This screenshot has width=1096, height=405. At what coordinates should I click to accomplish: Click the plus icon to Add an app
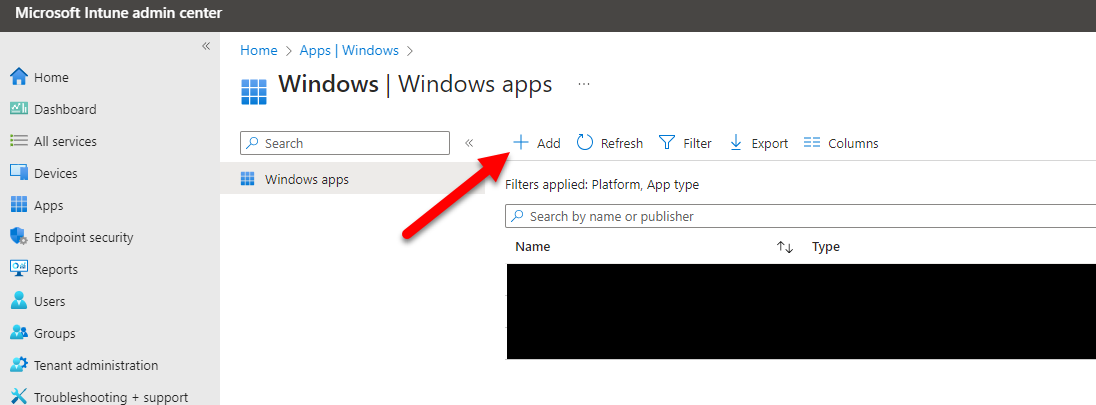click(x=521, y=143)
